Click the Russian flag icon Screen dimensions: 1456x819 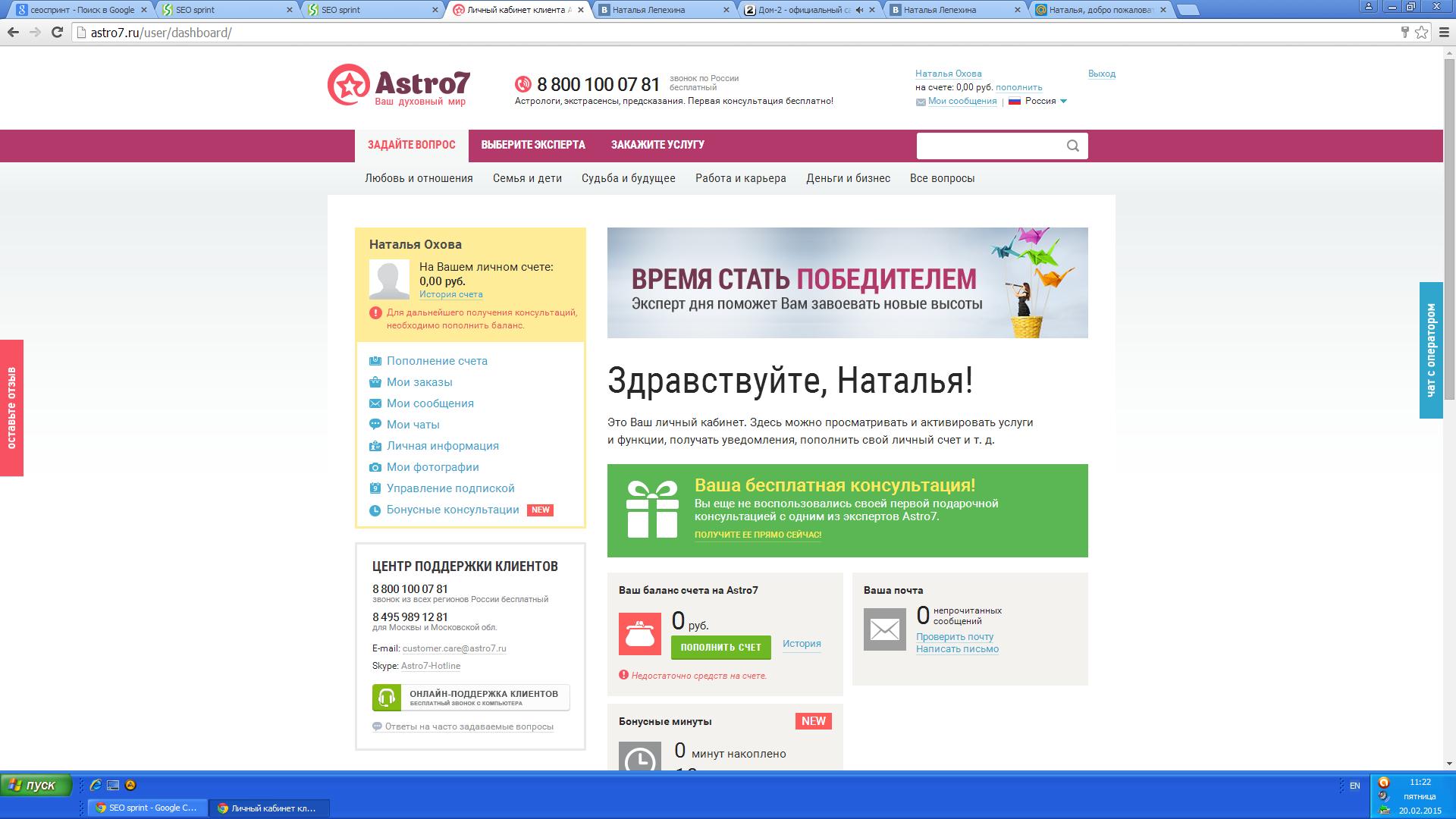point(1015,101)
